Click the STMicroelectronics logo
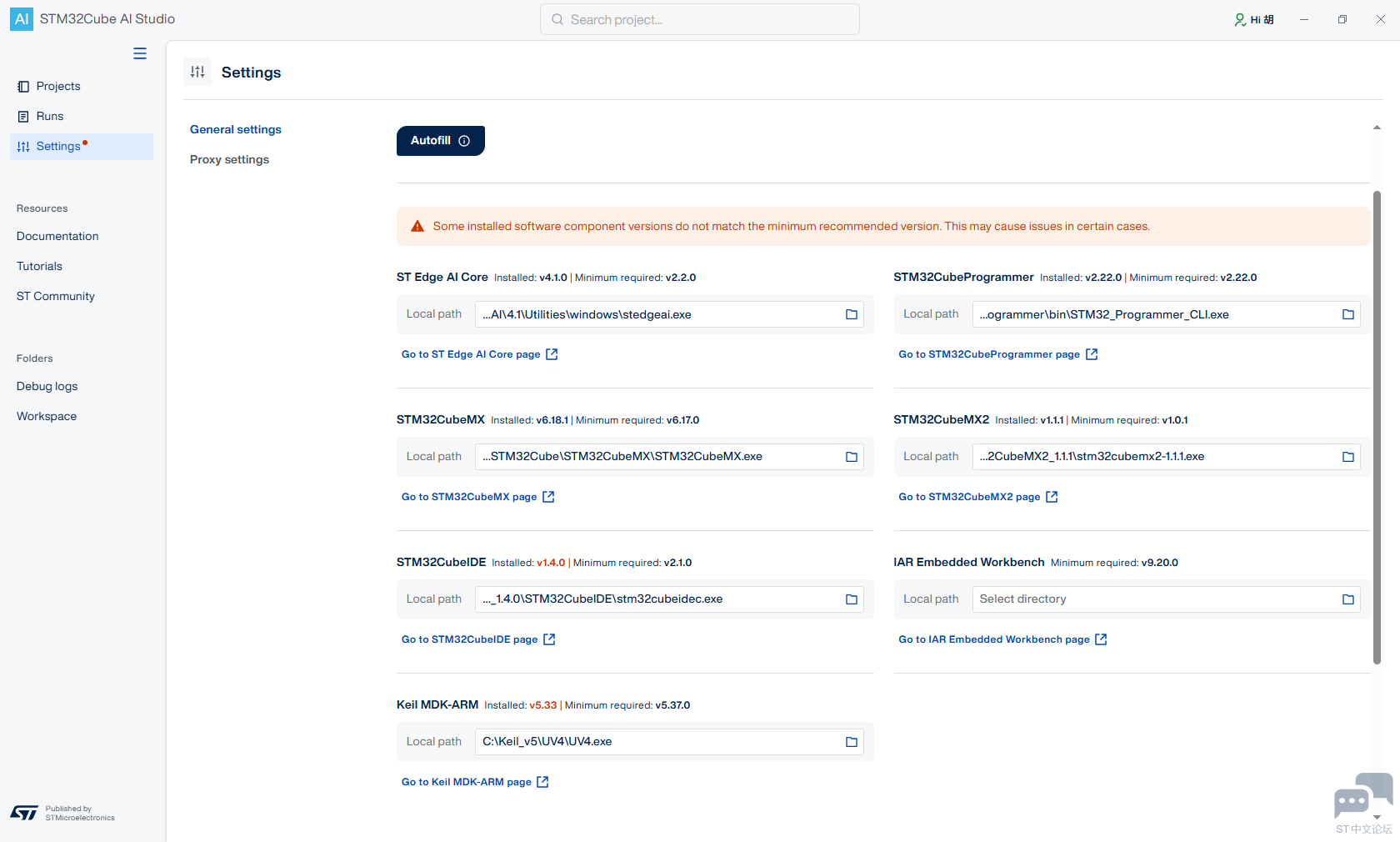This screenshot has width=1400, height=842. [x=24, y=813]
